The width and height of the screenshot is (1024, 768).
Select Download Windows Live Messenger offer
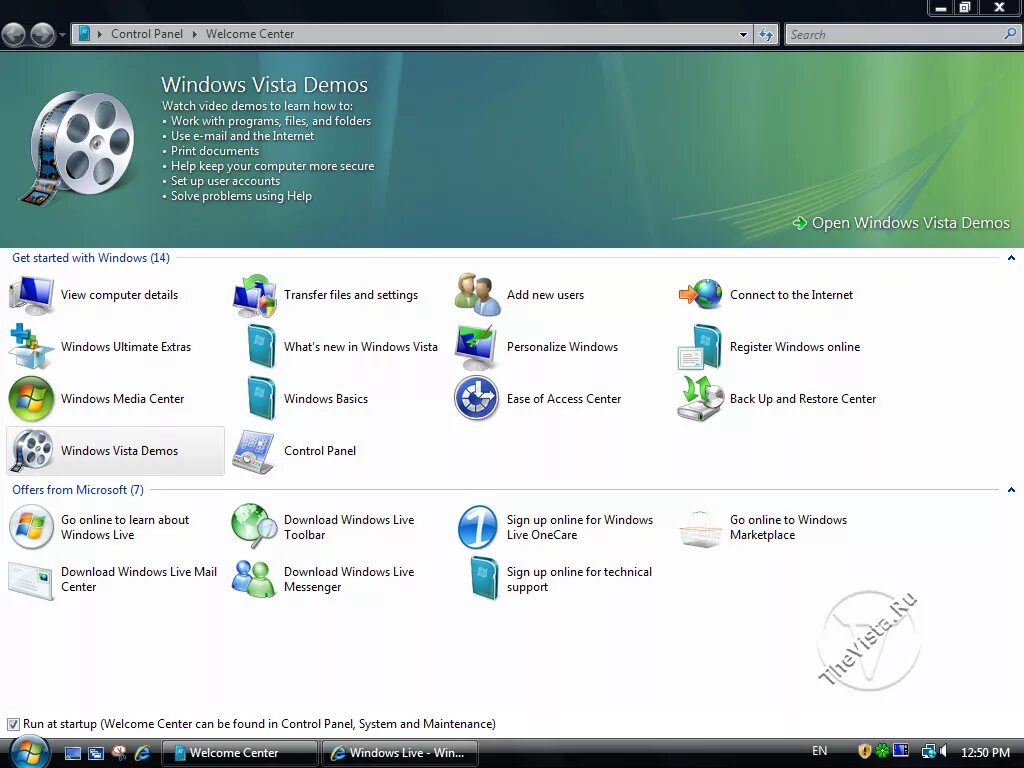coord(338,579)
